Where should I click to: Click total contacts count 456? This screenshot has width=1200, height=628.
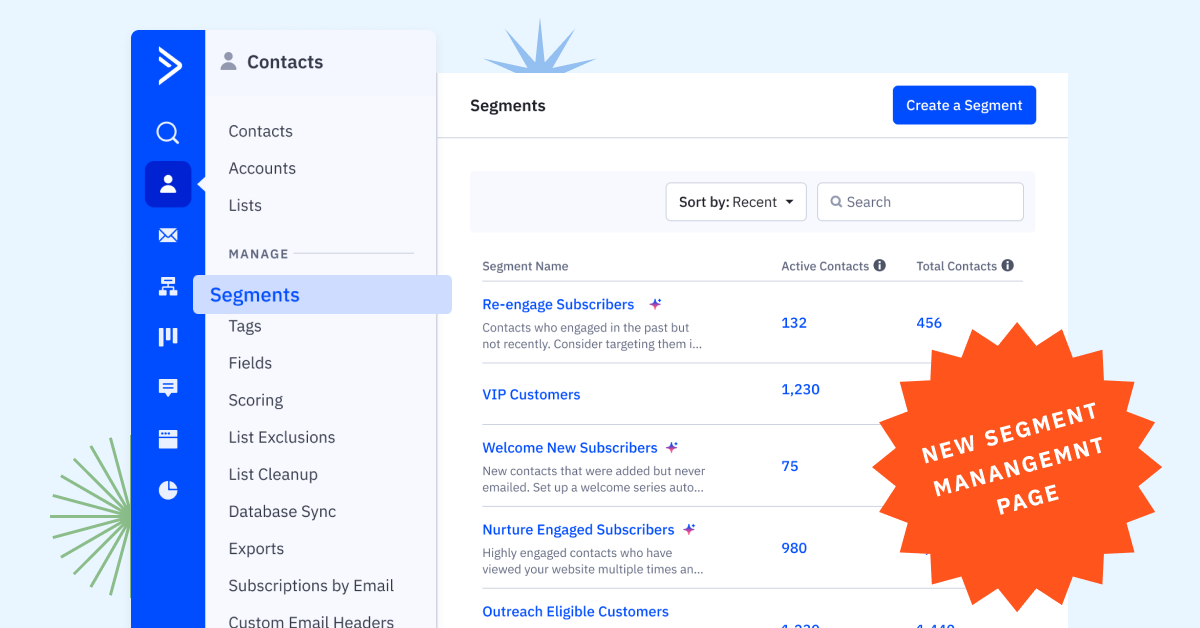(x=929, y=323)
